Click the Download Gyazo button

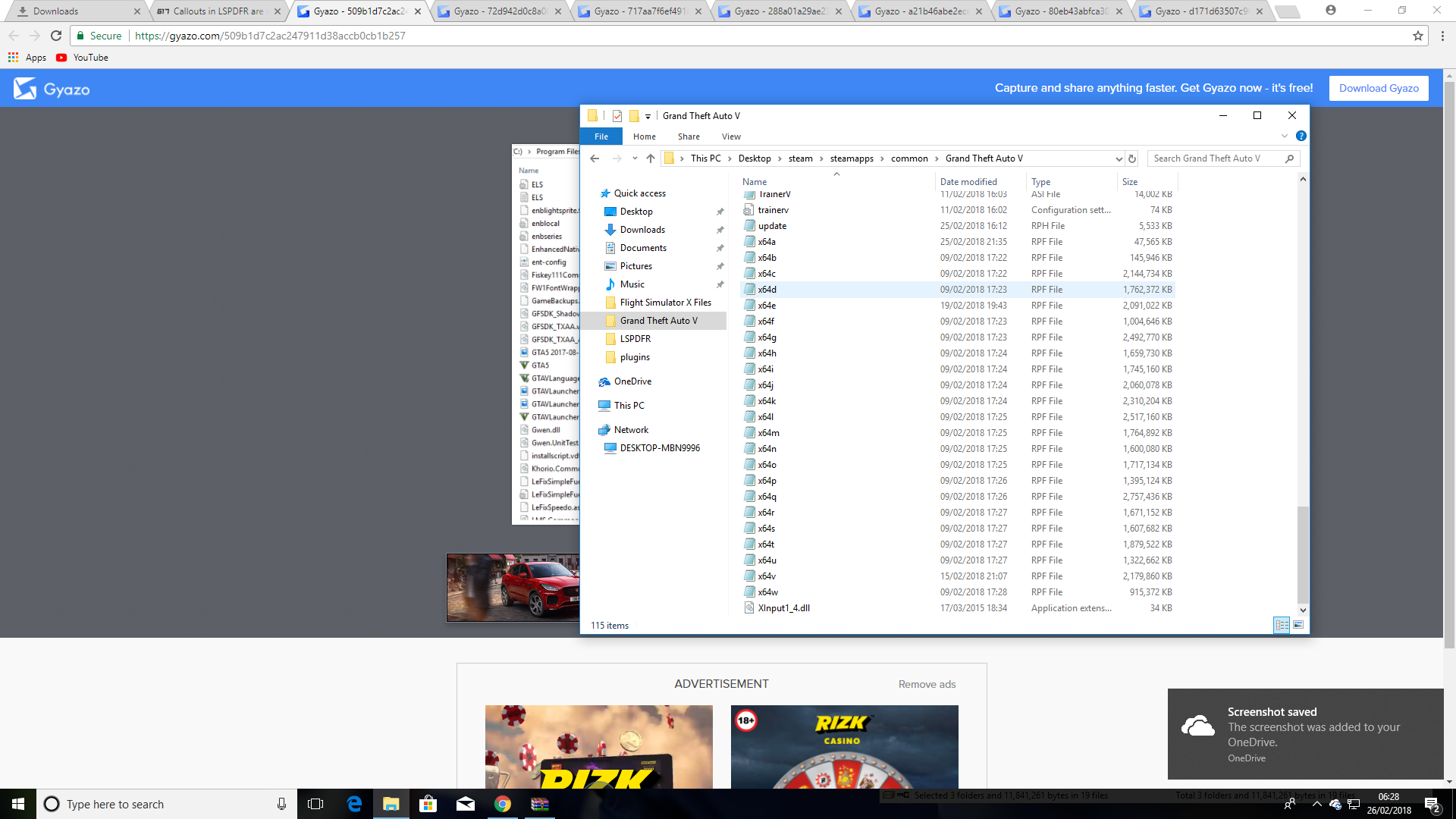(1379, 88)
